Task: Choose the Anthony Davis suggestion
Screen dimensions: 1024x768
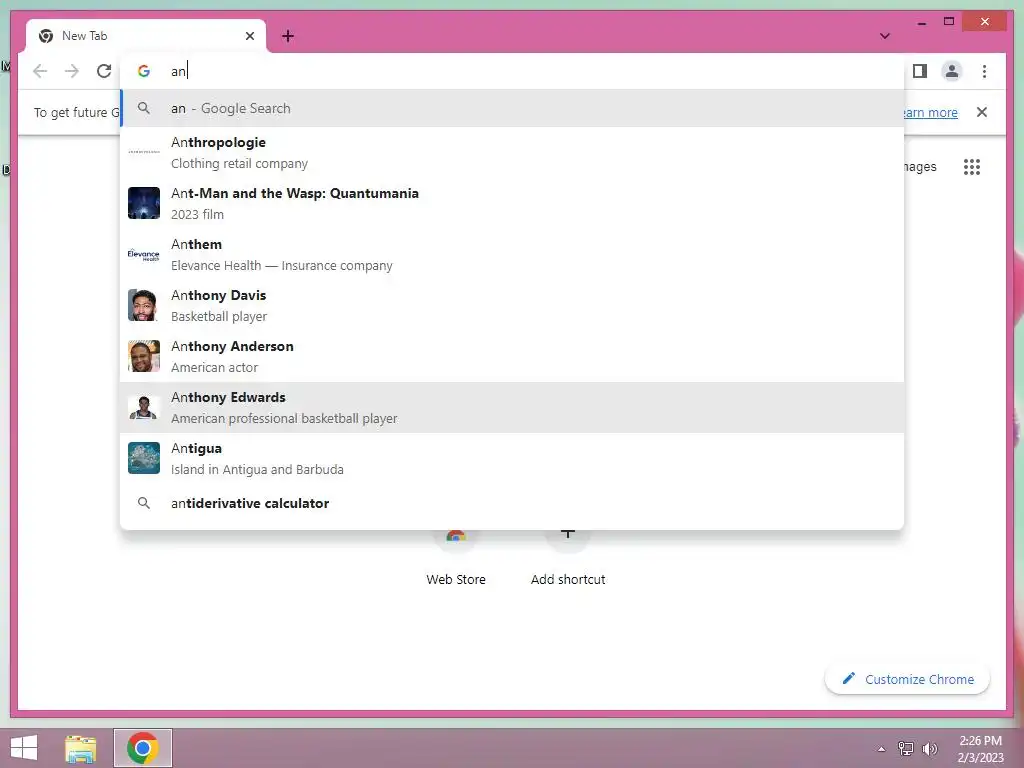Action: pos(512,305)
